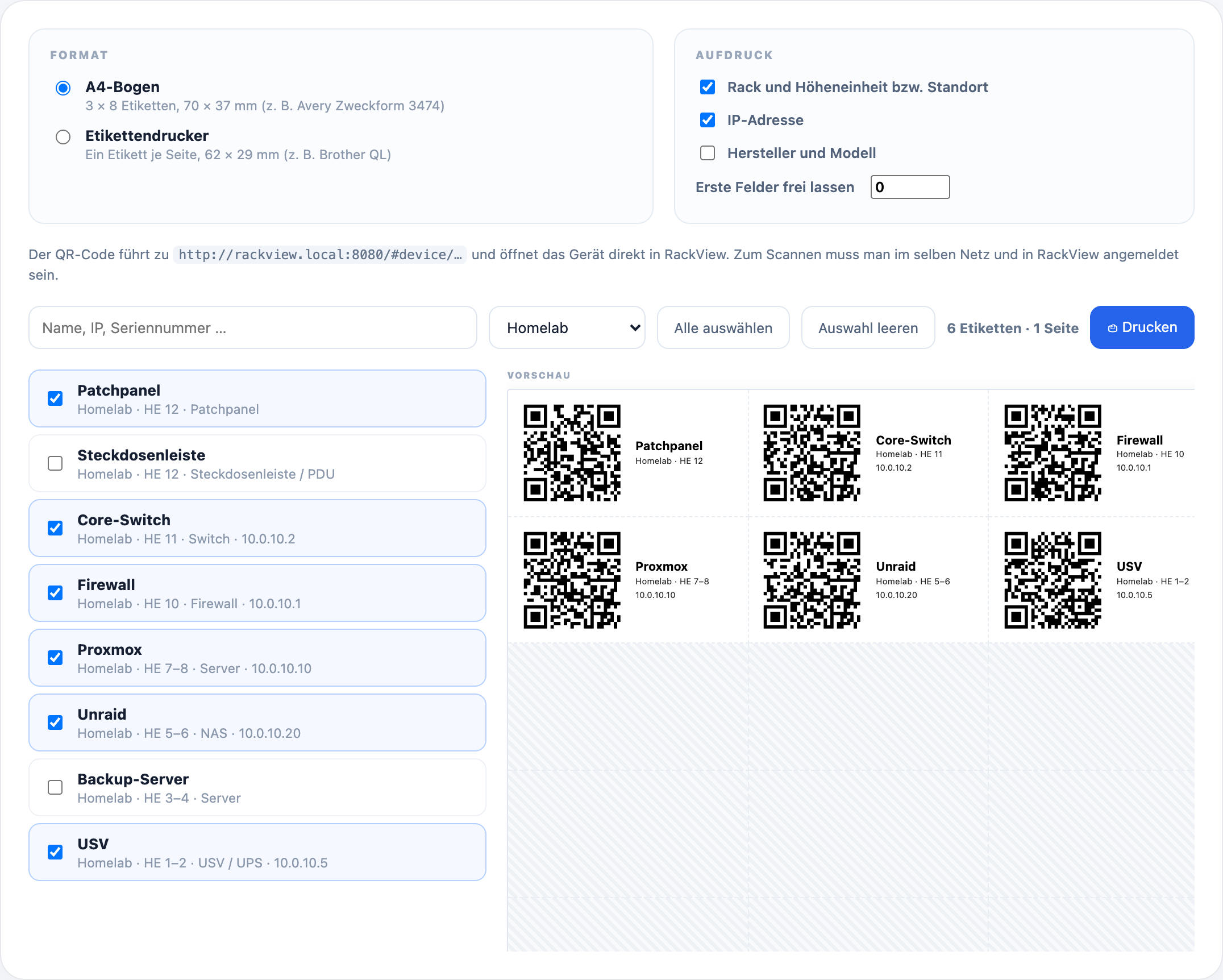Uncheck the Unraid device checkbox
1223x980 pixels.
[x=55, y=722]
